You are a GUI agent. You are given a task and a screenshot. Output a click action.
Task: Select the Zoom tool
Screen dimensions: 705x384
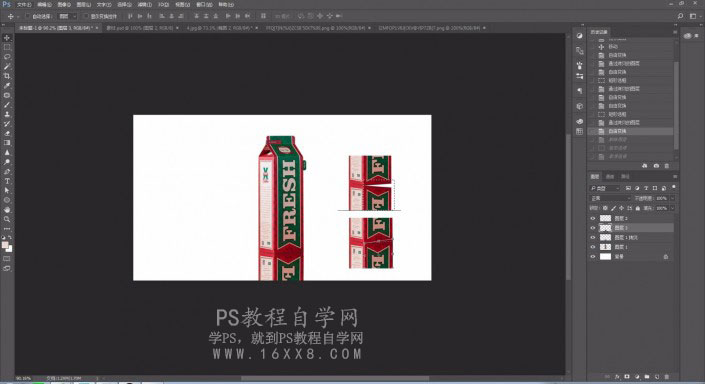pyautogui.click(x=7, y=219)
